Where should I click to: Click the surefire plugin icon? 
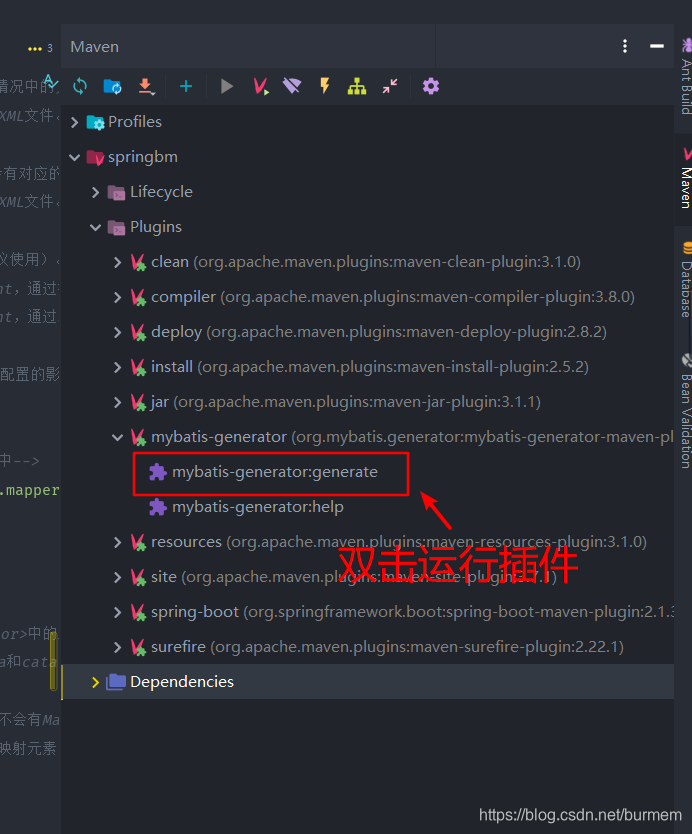click(x=138, y=647)
